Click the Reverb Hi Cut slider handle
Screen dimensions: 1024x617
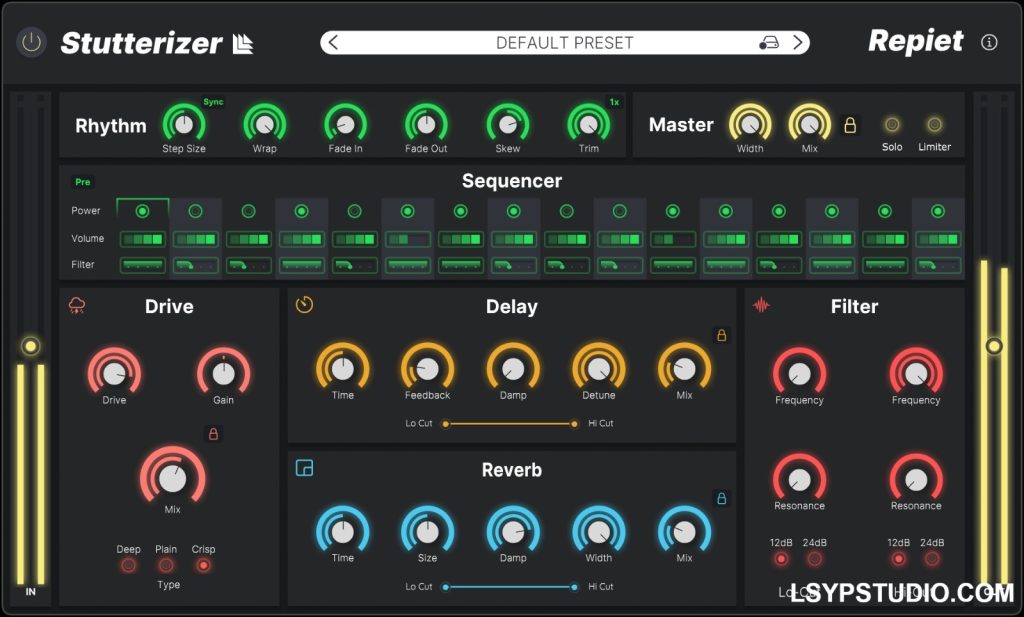[x=574, y=587]
